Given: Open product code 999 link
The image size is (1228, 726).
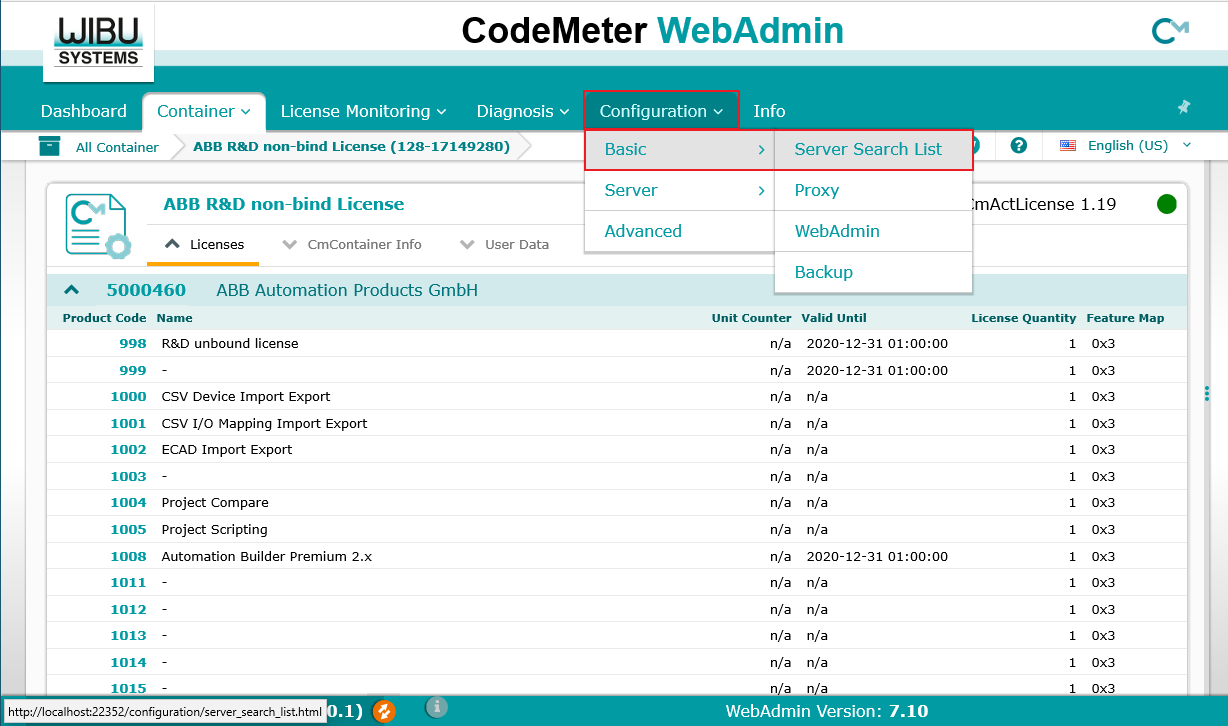Looking at the screenshot, I should click(x=133, y=370).
